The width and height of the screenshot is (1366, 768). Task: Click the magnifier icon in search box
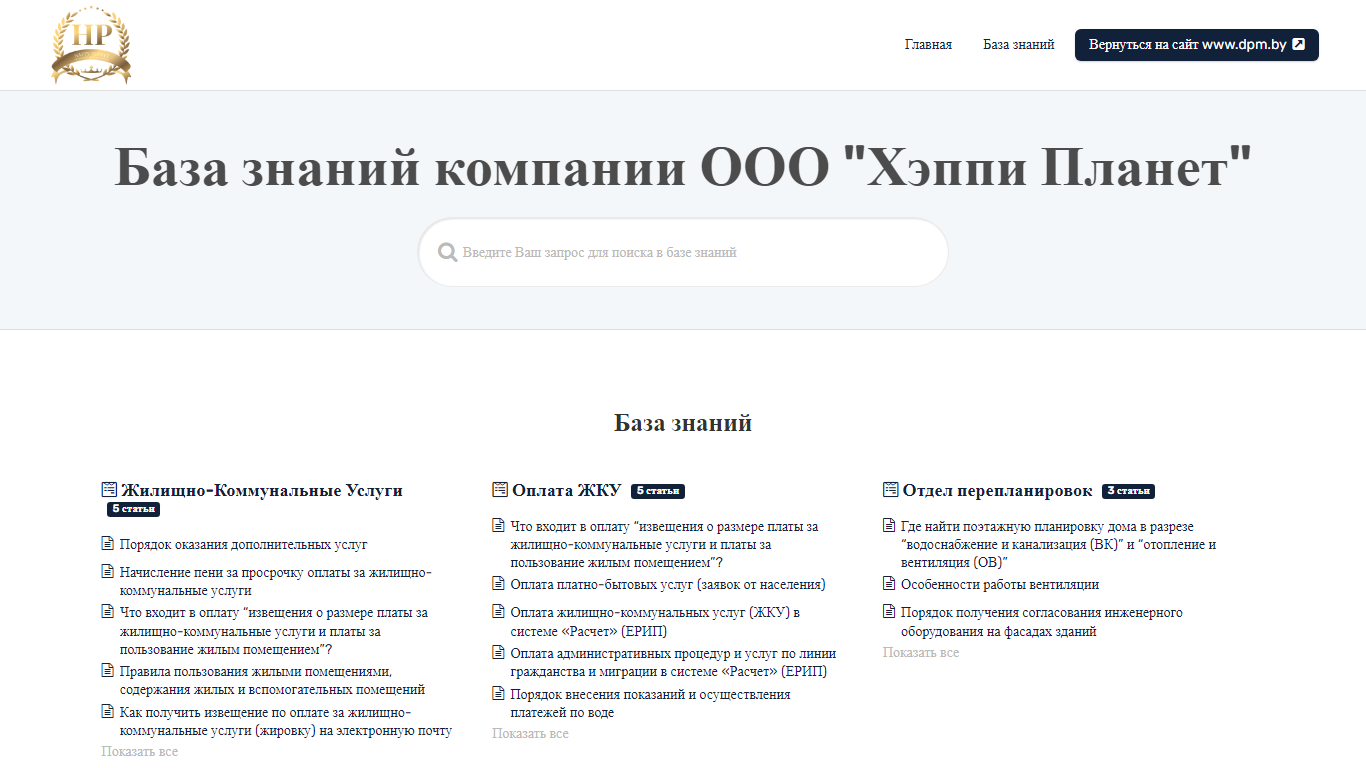tap(448, 252)
